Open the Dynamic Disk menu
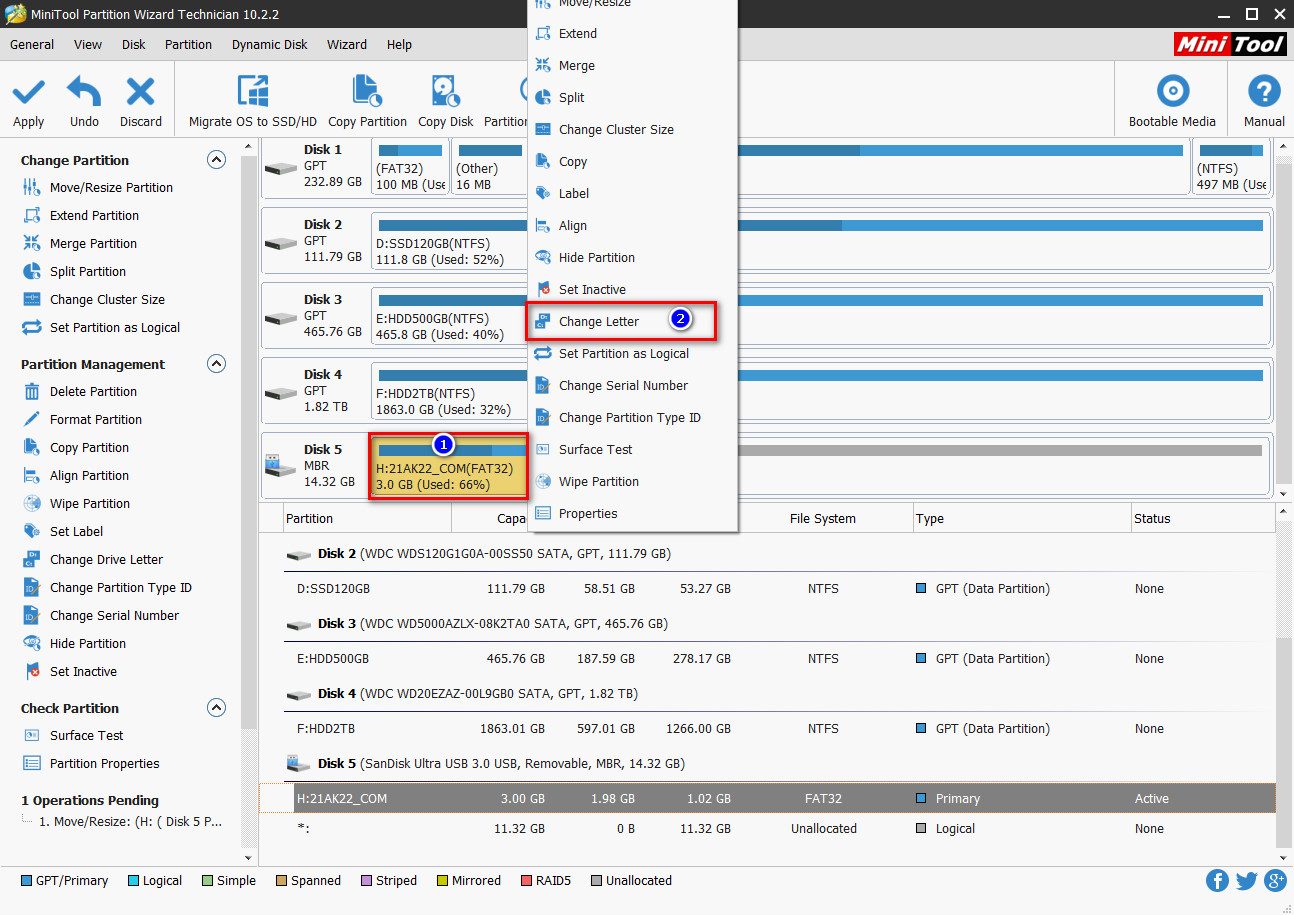Viewport: 1294px width, 915px height. point(270,44)
